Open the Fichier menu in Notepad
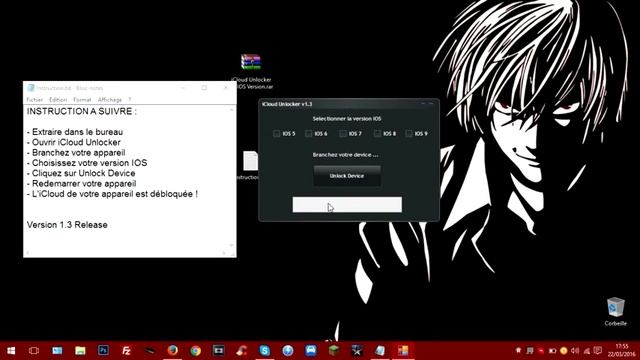The height and width of the screenshot is (360, 640). 35,100
